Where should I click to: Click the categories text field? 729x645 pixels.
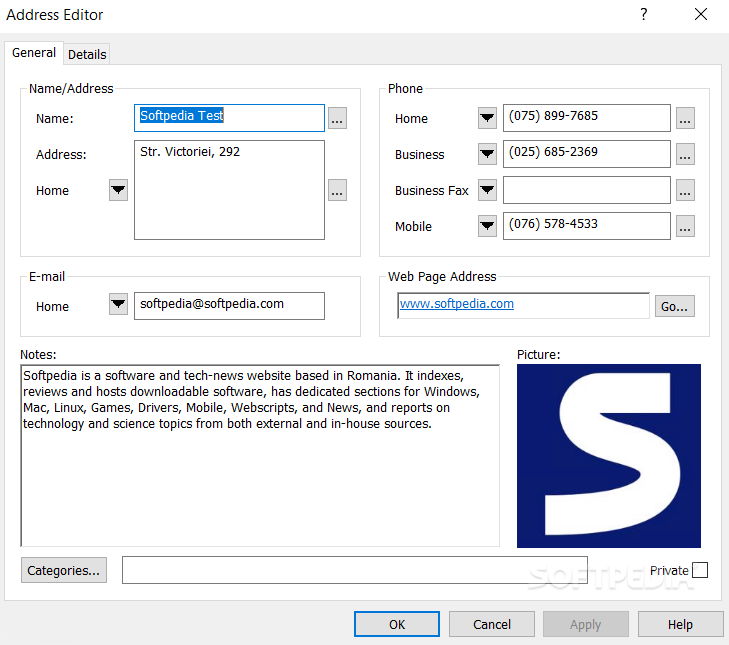(x=355, y=570)
